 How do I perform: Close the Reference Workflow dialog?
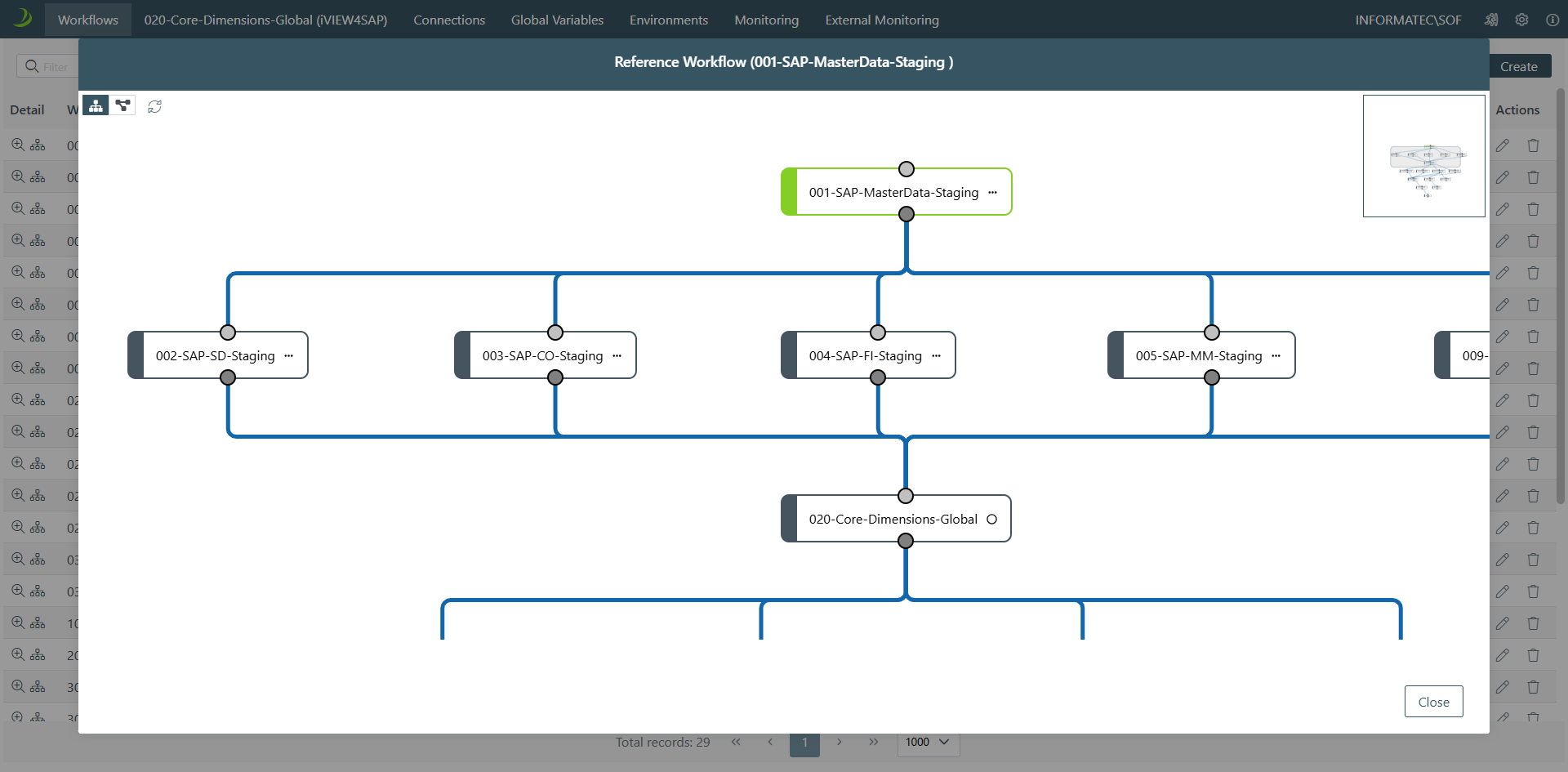(1433, 702)
